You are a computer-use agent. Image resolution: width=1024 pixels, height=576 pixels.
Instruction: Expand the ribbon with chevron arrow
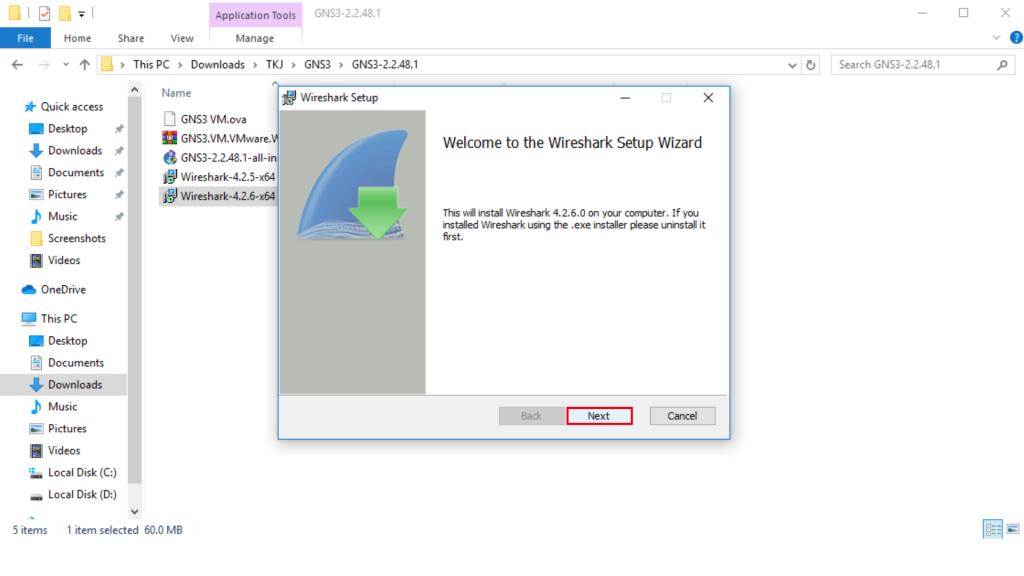tap(995, 38)
